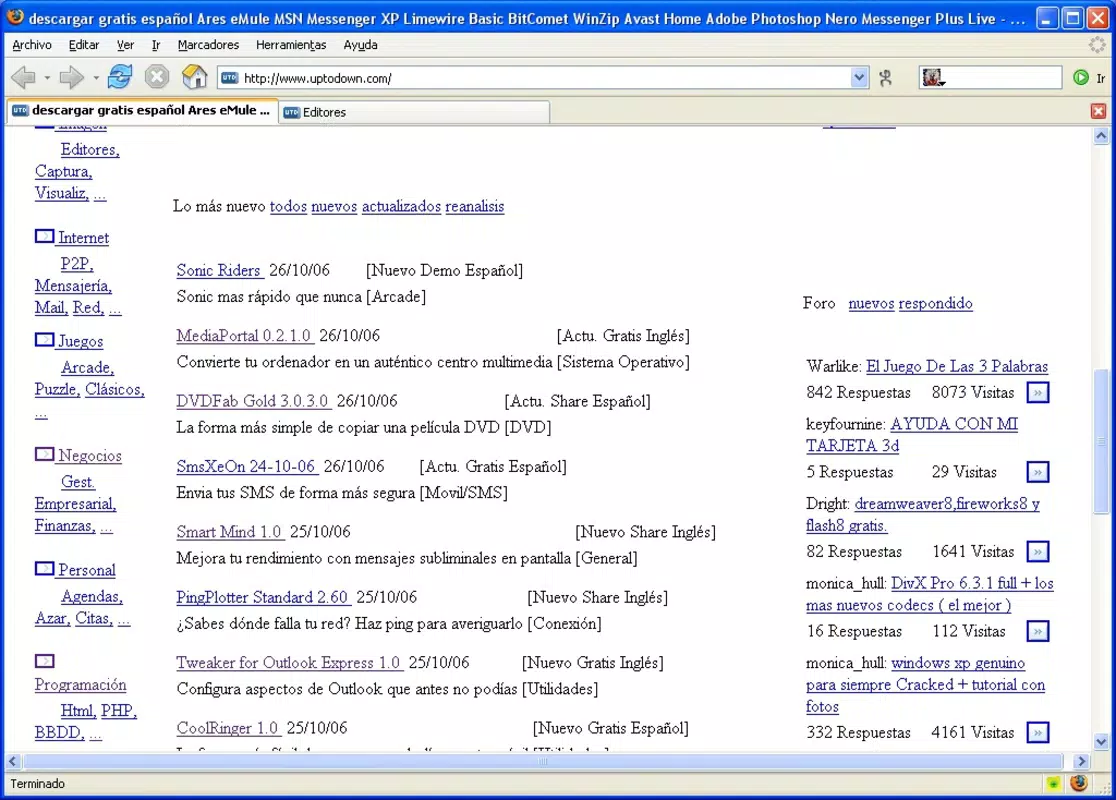Filter newest by 'reanalisis' link
The width and height of the screenshot is (1116, 800).
pos(475,206)
